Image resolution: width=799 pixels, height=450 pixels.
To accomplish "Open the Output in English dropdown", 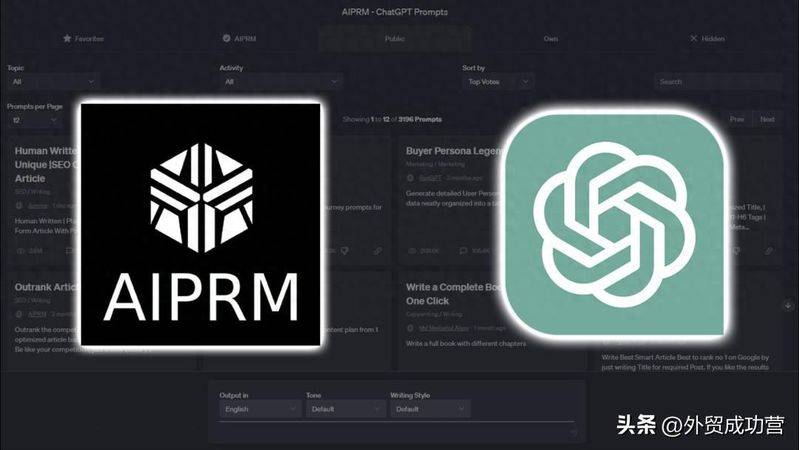I will coord(257,409).
